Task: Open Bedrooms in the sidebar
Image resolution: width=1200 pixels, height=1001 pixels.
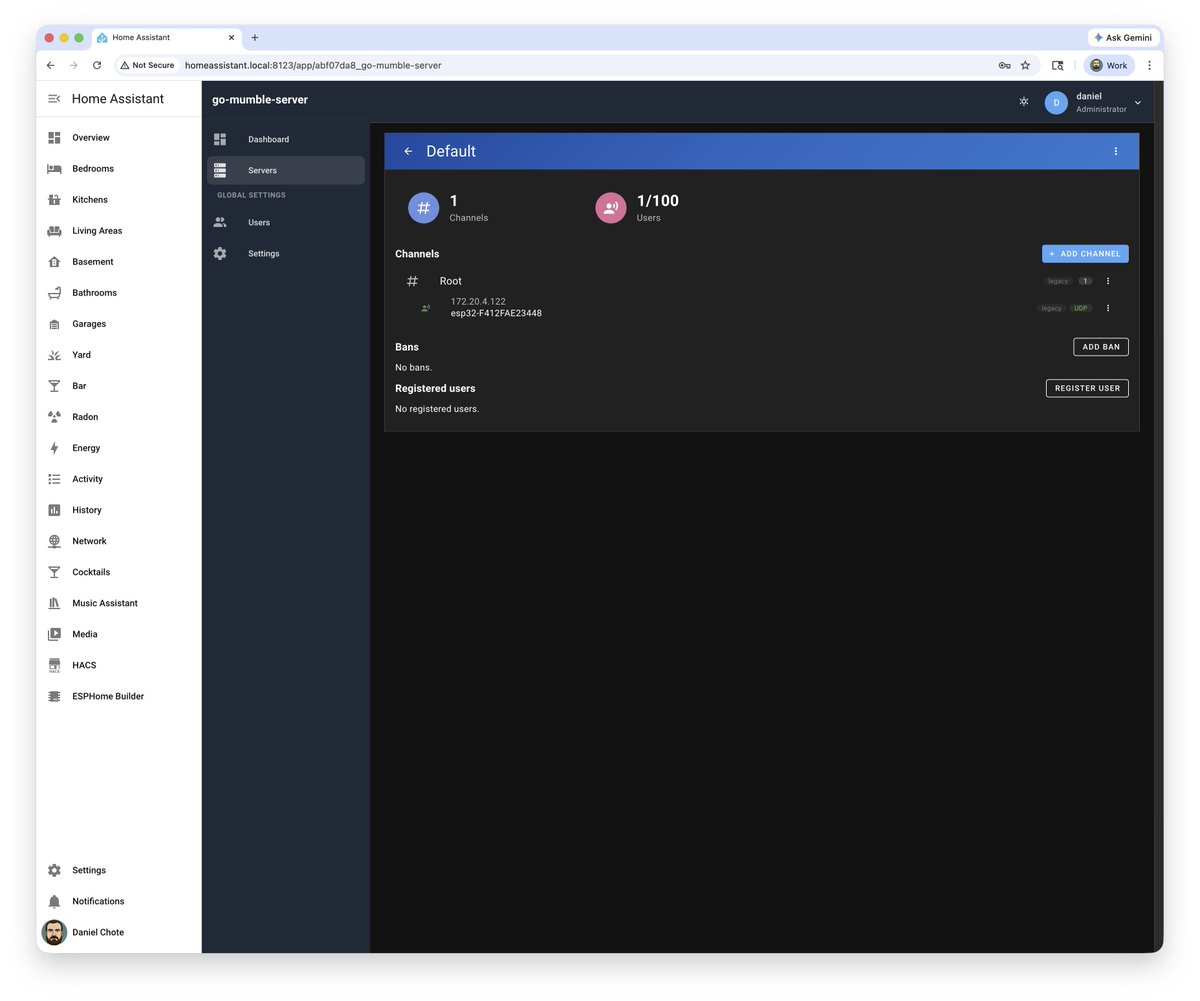Action: tap(118, 169)
